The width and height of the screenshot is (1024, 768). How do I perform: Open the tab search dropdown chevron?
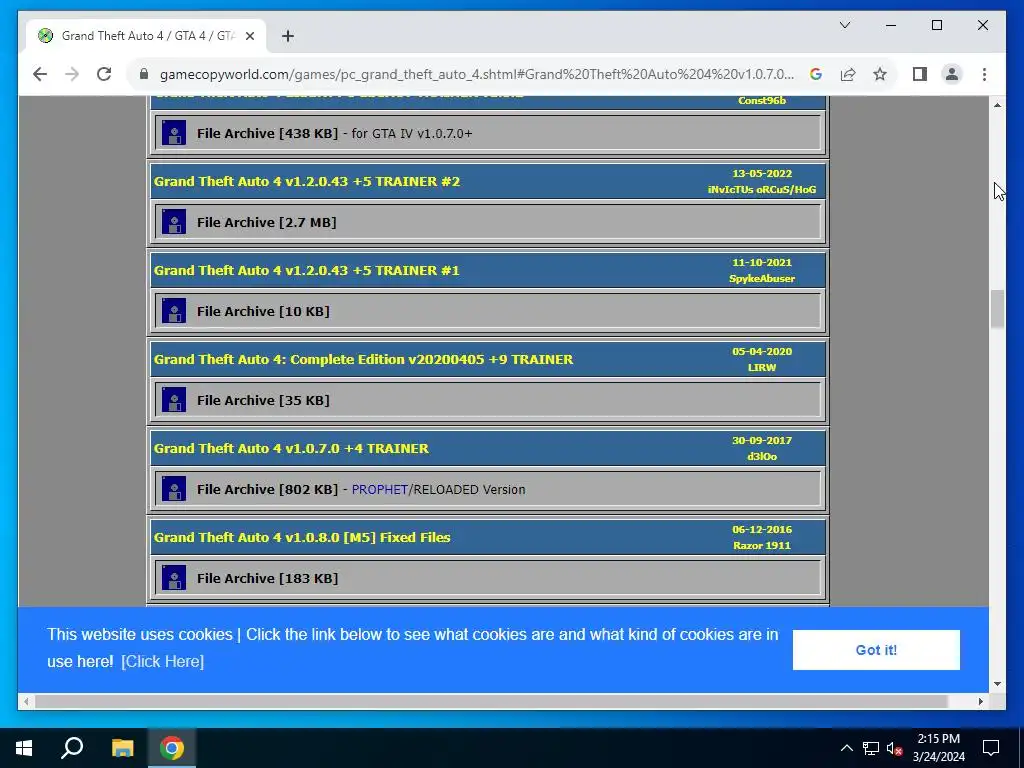845,25
